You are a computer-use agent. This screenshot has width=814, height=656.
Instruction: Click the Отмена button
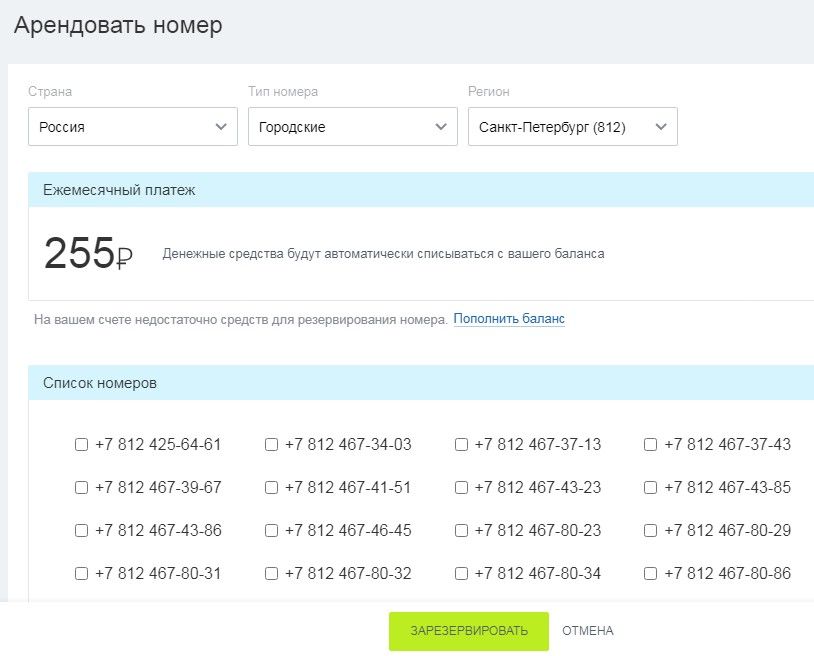pyautogui.click(x=588, y=631)
